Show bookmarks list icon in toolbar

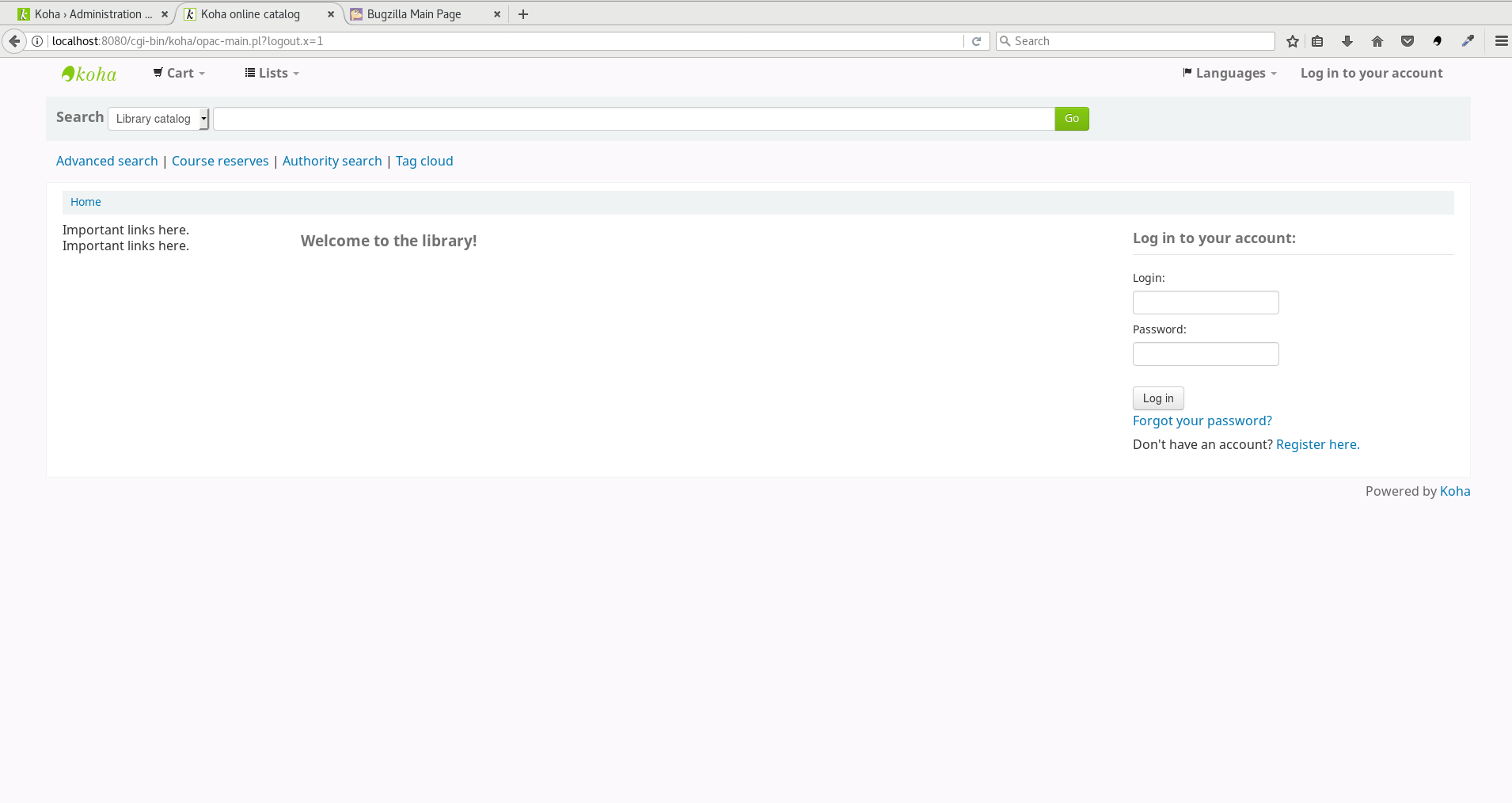click(x=1317, y=41)
